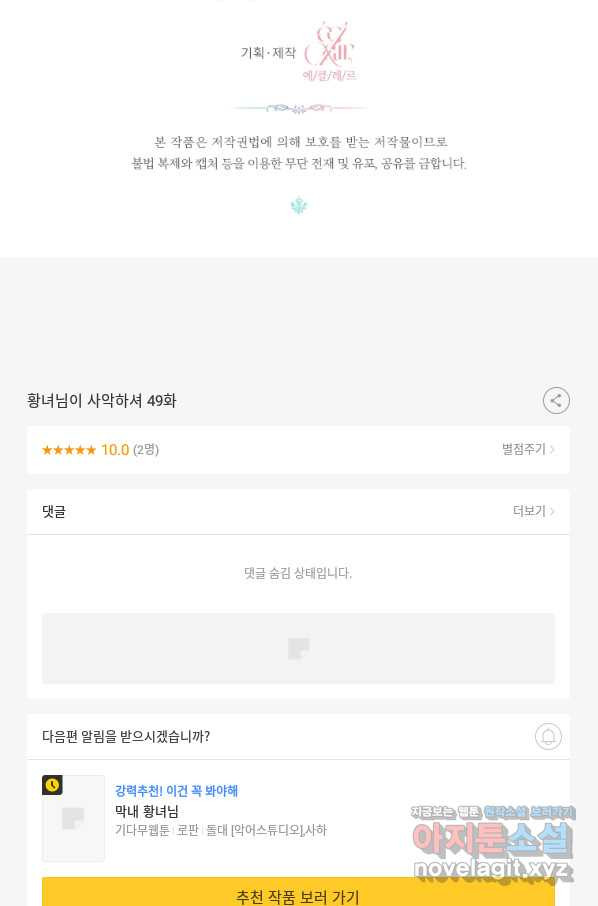This screenshot has height=906, width=598.
Task: Click the five-star rating display
Action: 69,450
